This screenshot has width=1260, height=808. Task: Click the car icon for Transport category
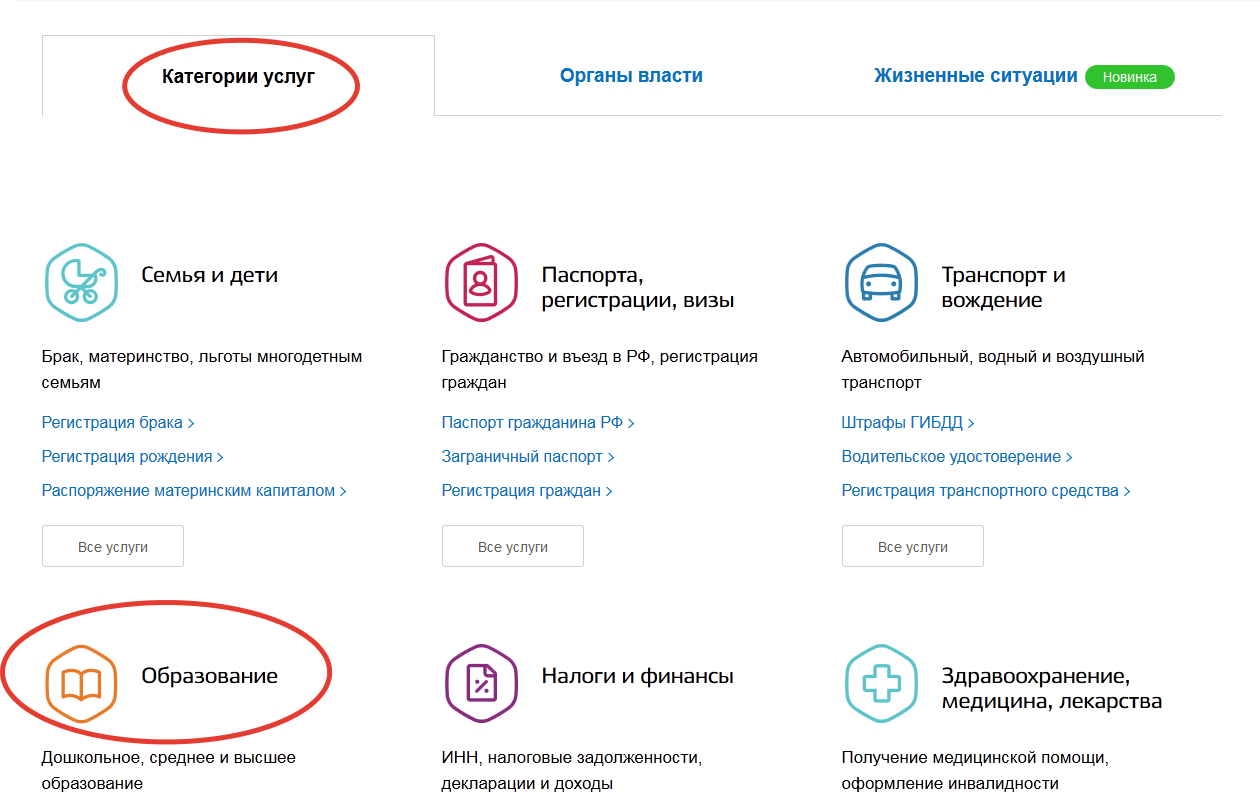click(x=881, y=282)
